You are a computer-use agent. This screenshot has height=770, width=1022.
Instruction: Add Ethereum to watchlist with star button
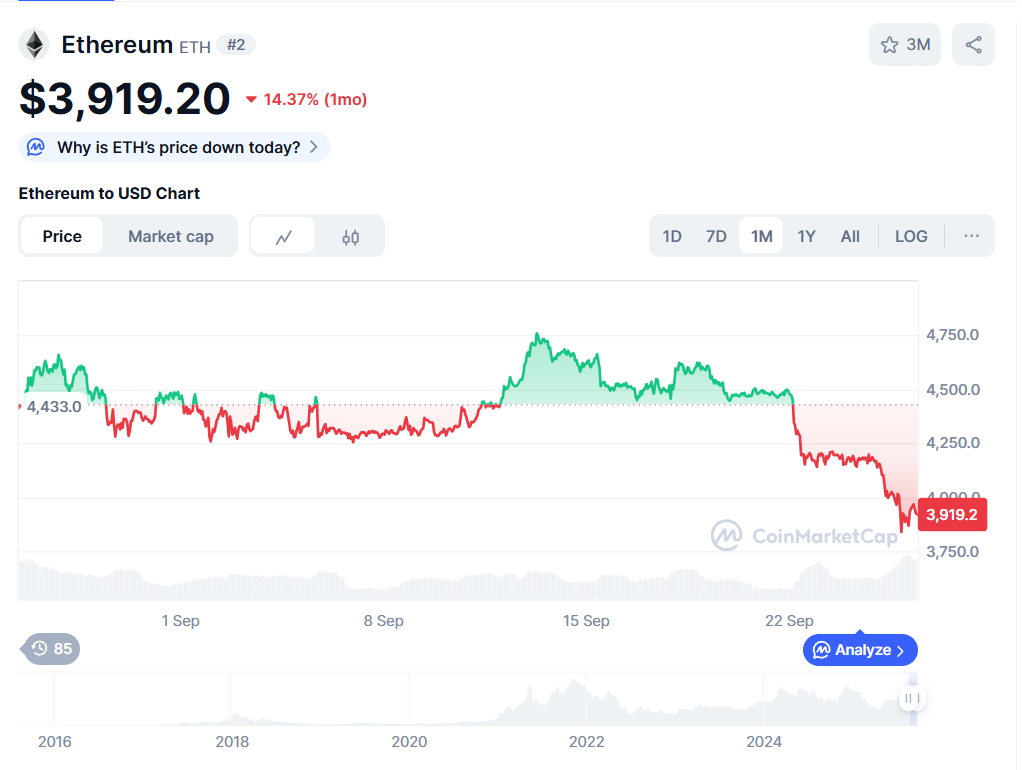904,45
